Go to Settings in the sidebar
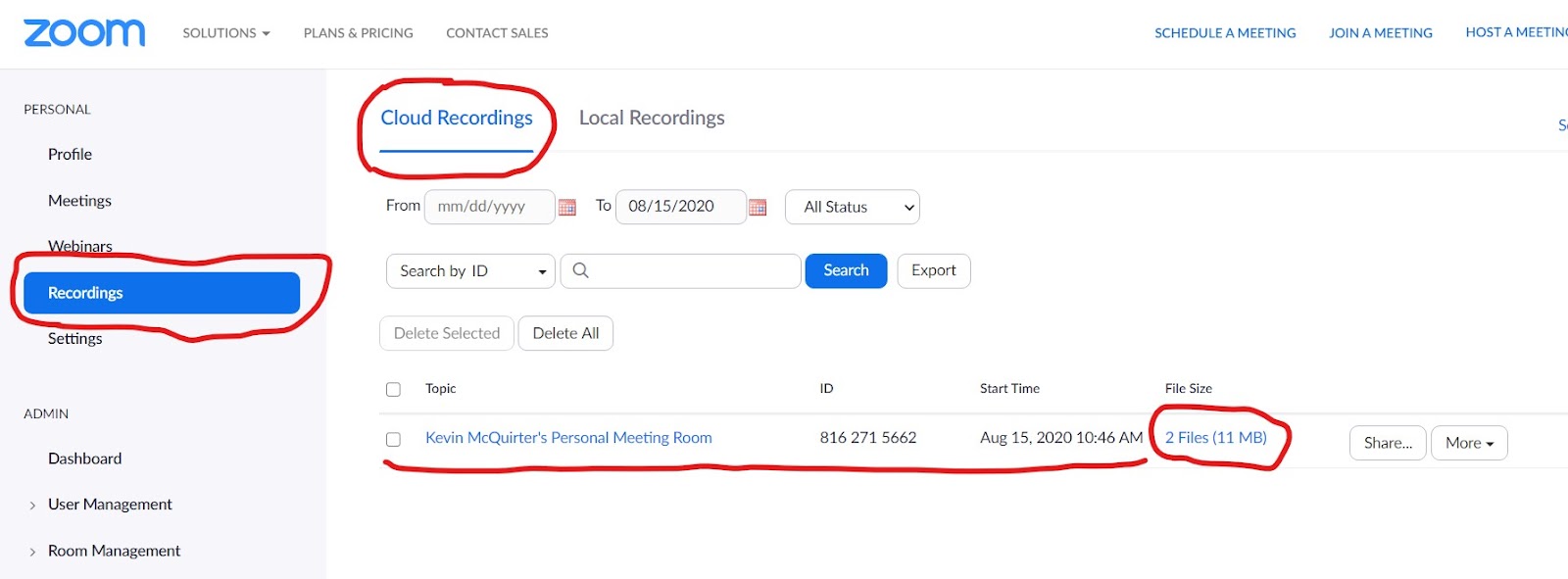 point(74,338)
